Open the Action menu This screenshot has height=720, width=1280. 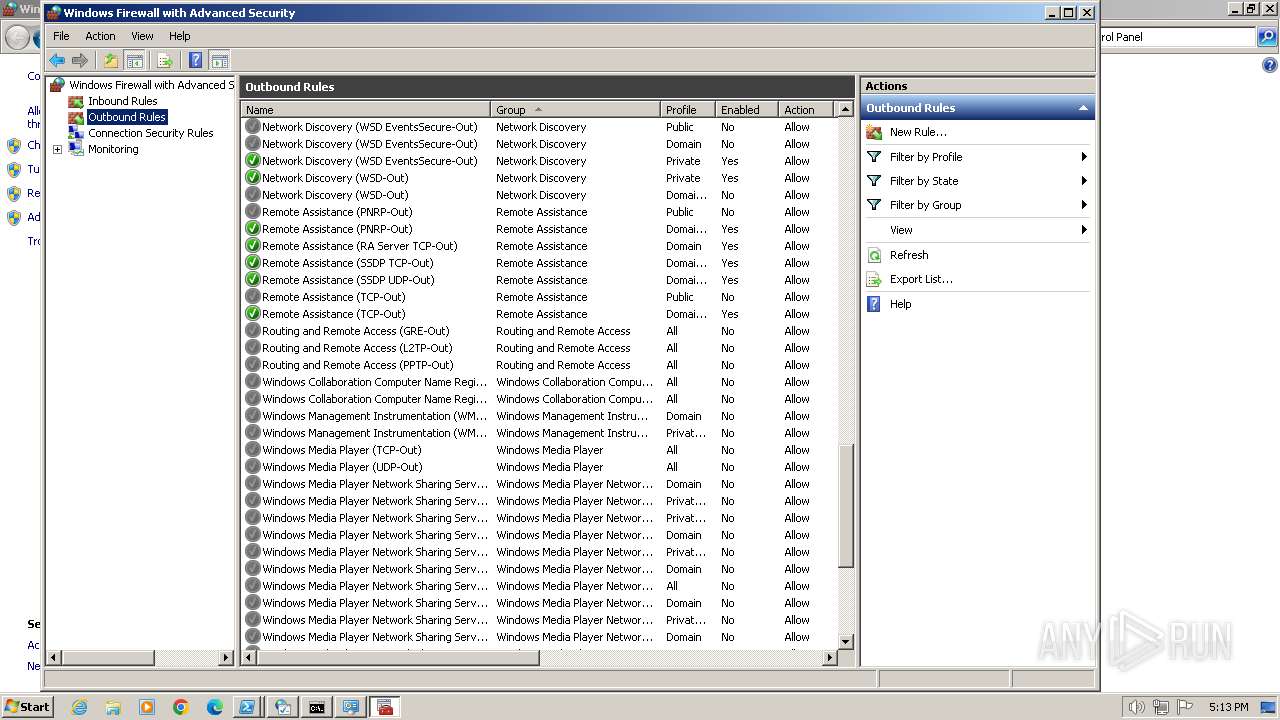click(100, 36)
